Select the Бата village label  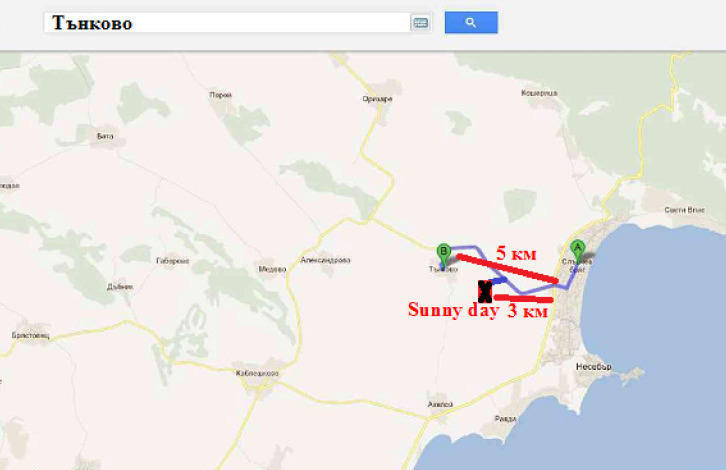(101, 133)
